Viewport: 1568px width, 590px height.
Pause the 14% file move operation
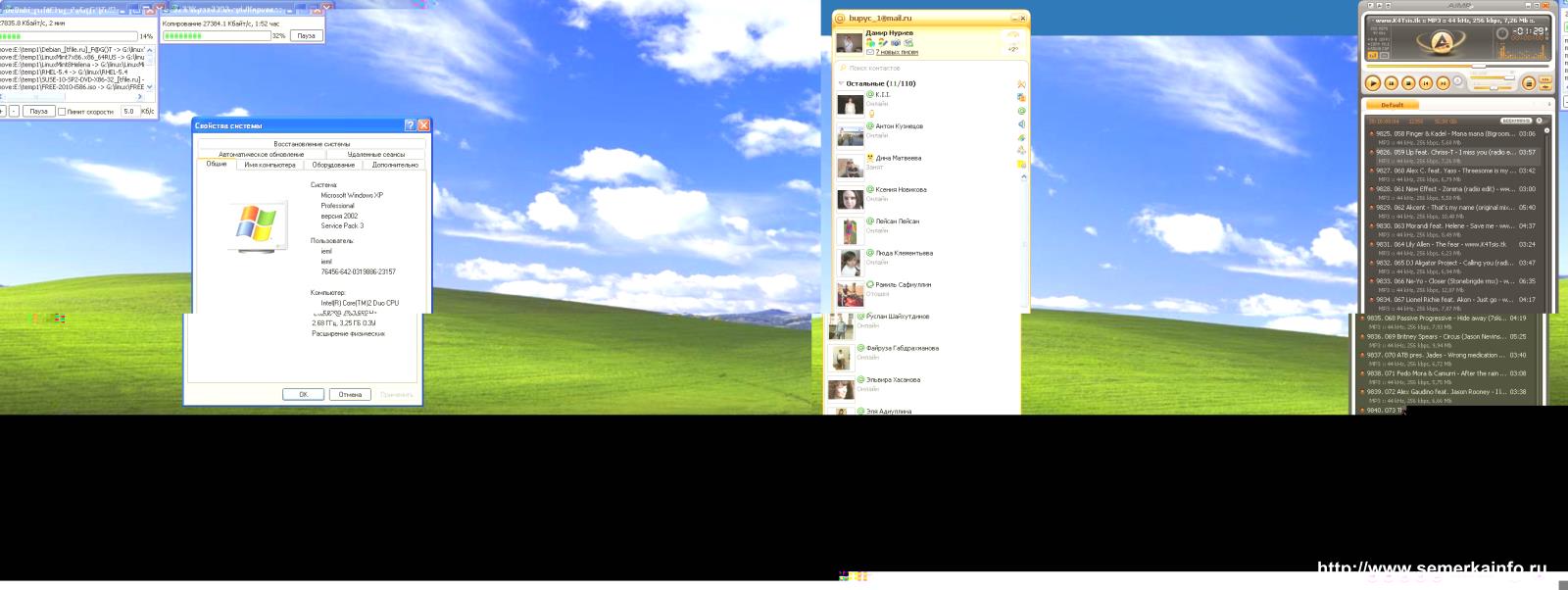pos(38,112)
